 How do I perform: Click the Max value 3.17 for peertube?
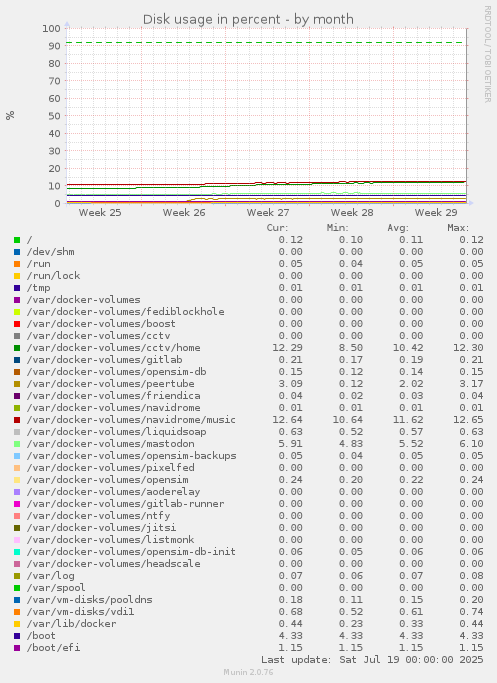pos(471,384)
